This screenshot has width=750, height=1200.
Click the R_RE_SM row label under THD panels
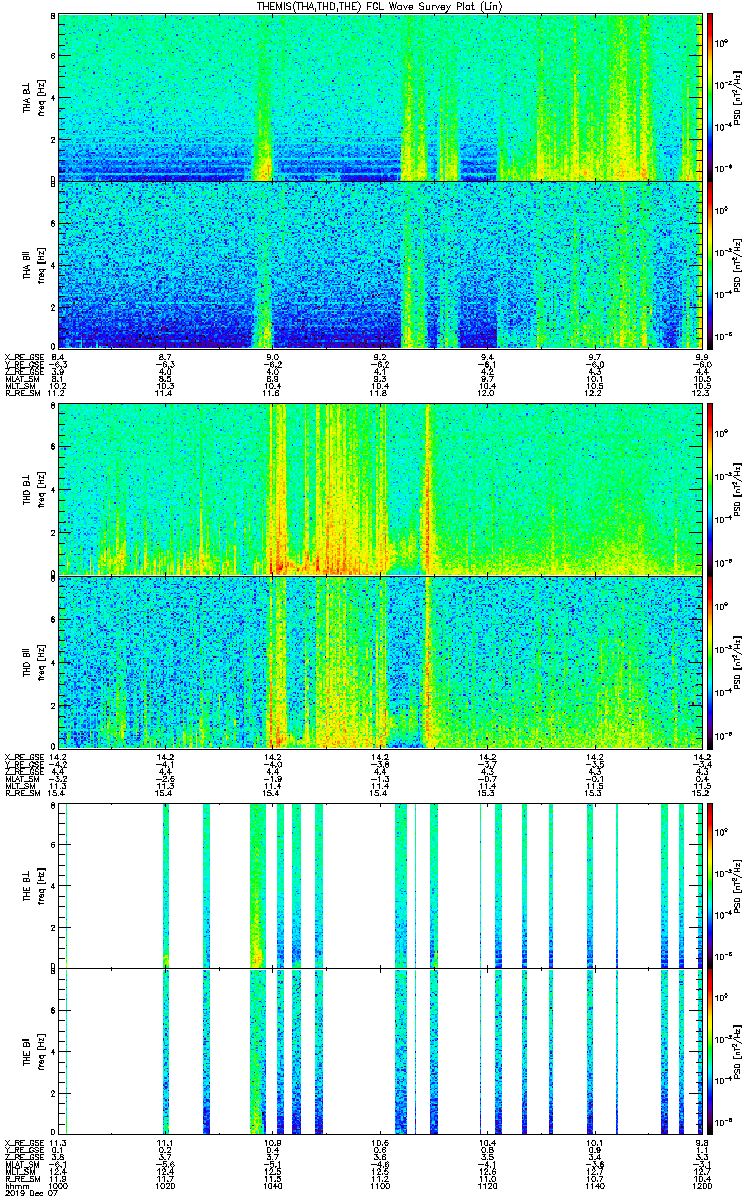[x=21, y=793]
